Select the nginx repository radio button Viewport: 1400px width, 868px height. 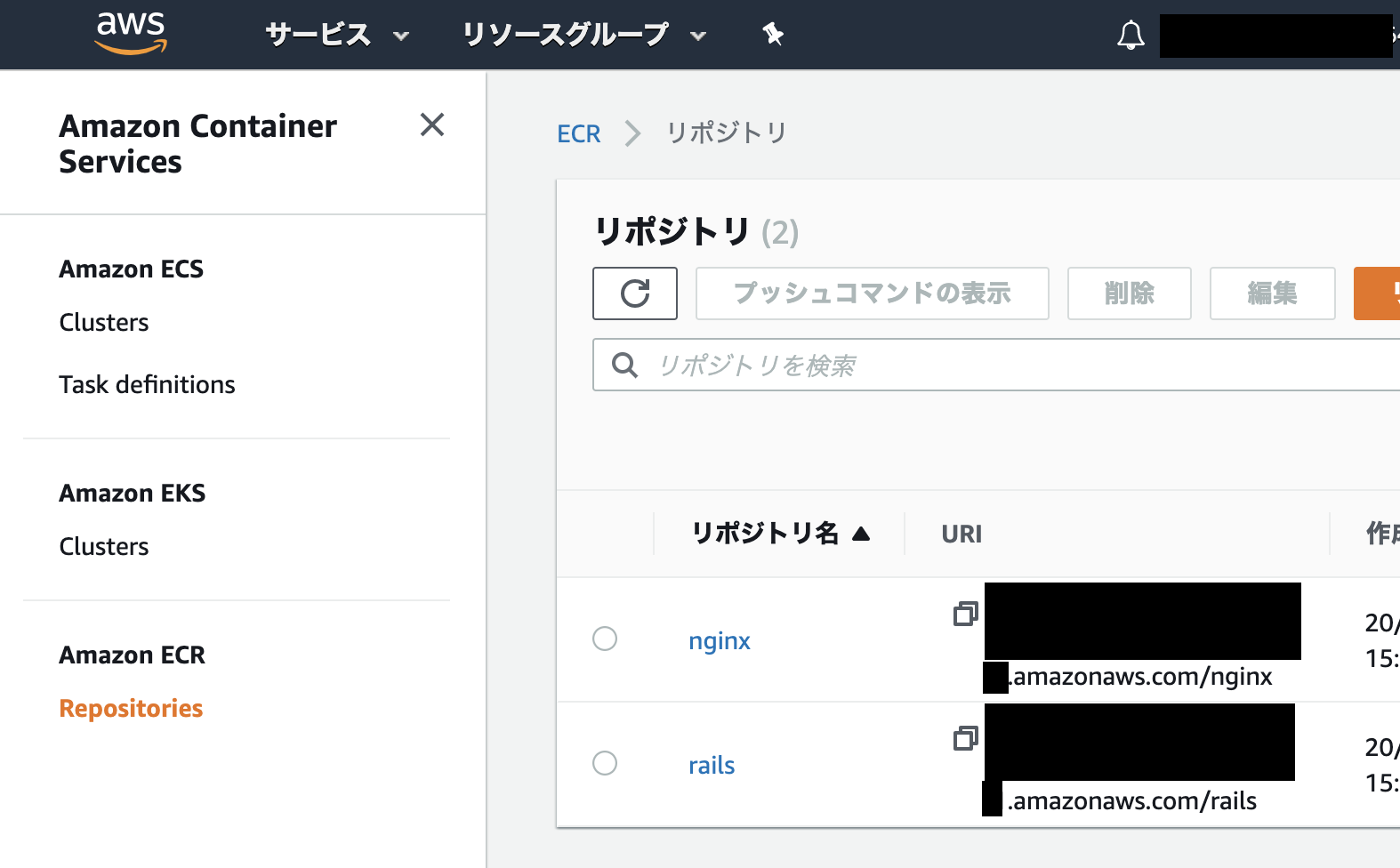pyautogui.click(x=605, y=639)
